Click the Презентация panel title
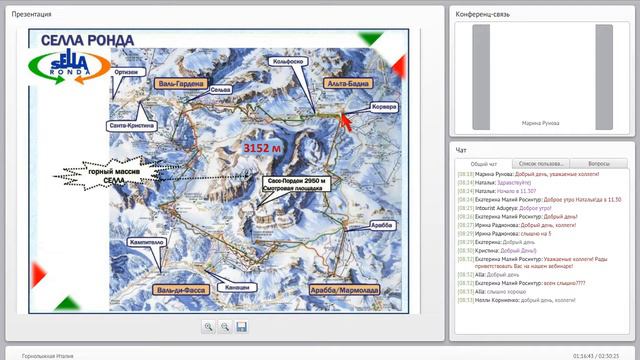This screenshot has height=360, width=640. pos(31,14)
